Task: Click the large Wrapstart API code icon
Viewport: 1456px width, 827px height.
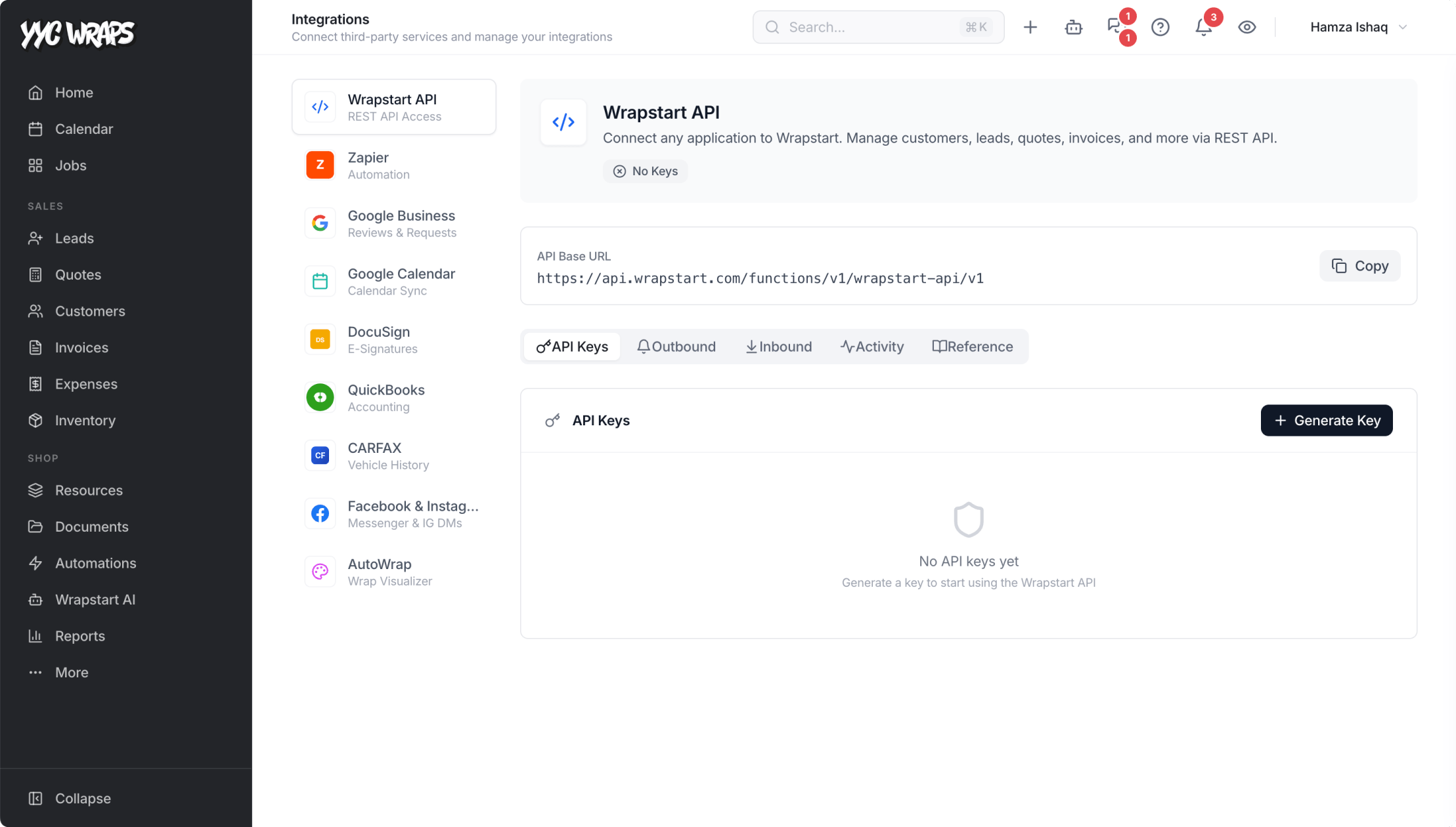Action: click(x=563, y=122)
